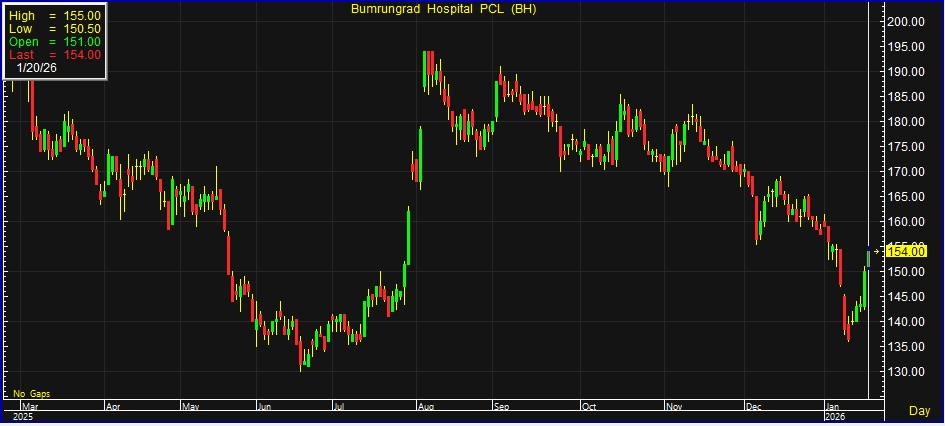
Task: Click the No Gaps indicator label
Action: 32,394
